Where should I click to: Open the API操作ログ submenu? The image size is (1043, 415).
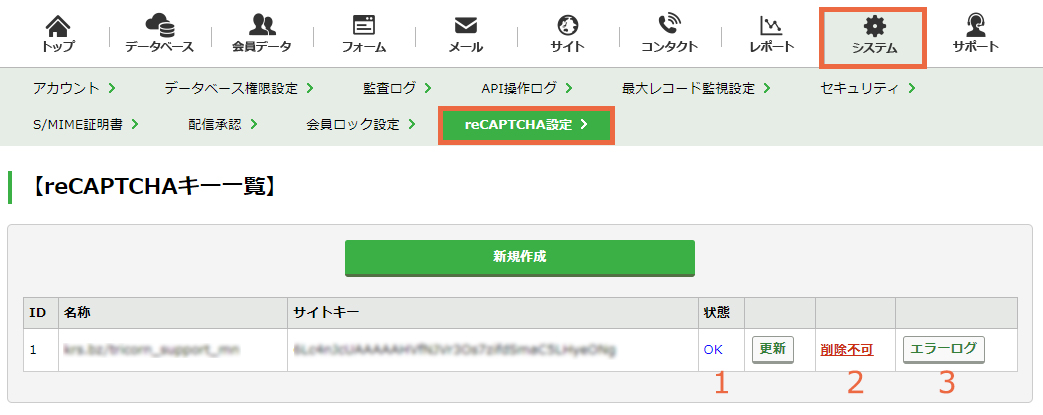527,88
